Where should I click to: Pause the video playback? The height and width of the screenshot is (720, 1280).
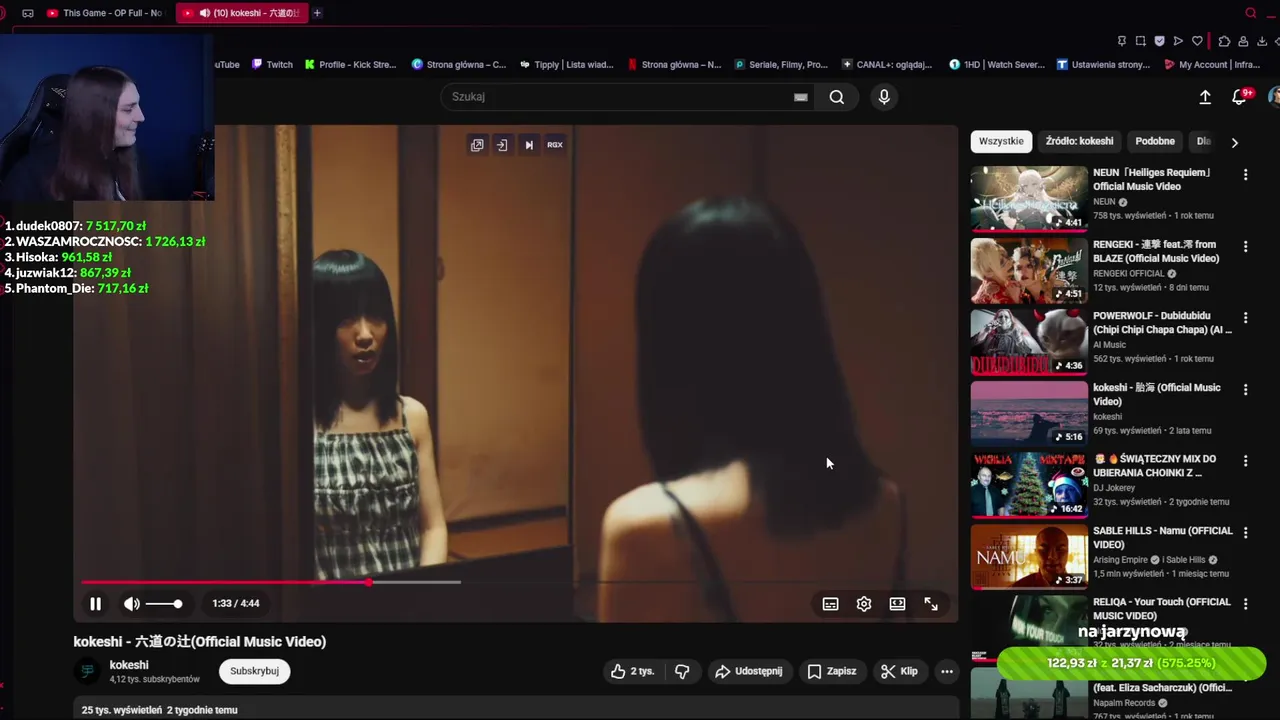pos(95,604)
